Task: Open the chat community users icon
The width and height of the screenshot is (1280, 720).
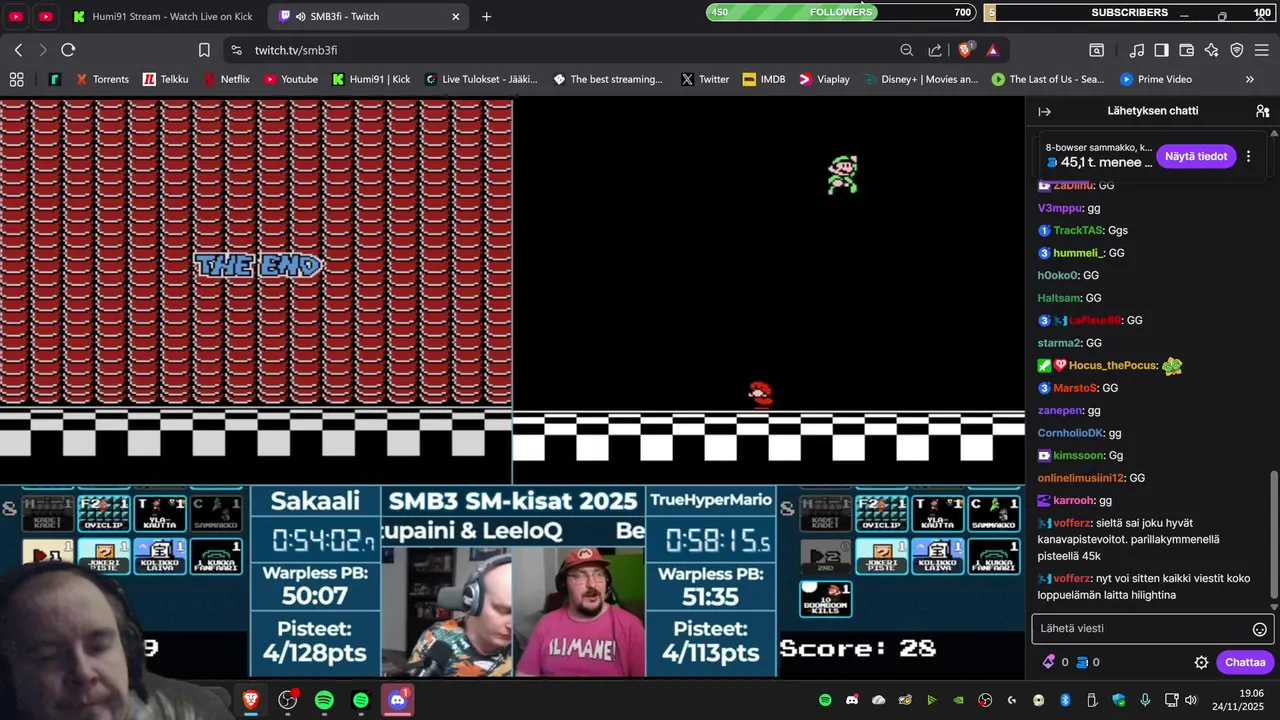Action: click(x=1262, y=111)
